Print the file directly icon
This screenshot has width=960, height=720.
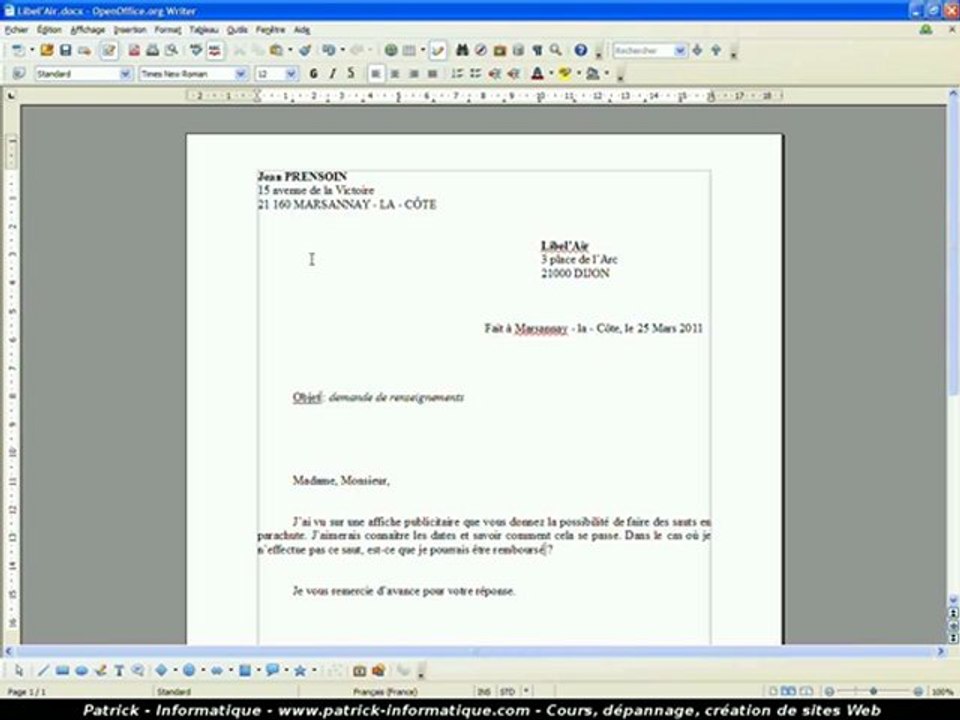pos(152,50)
